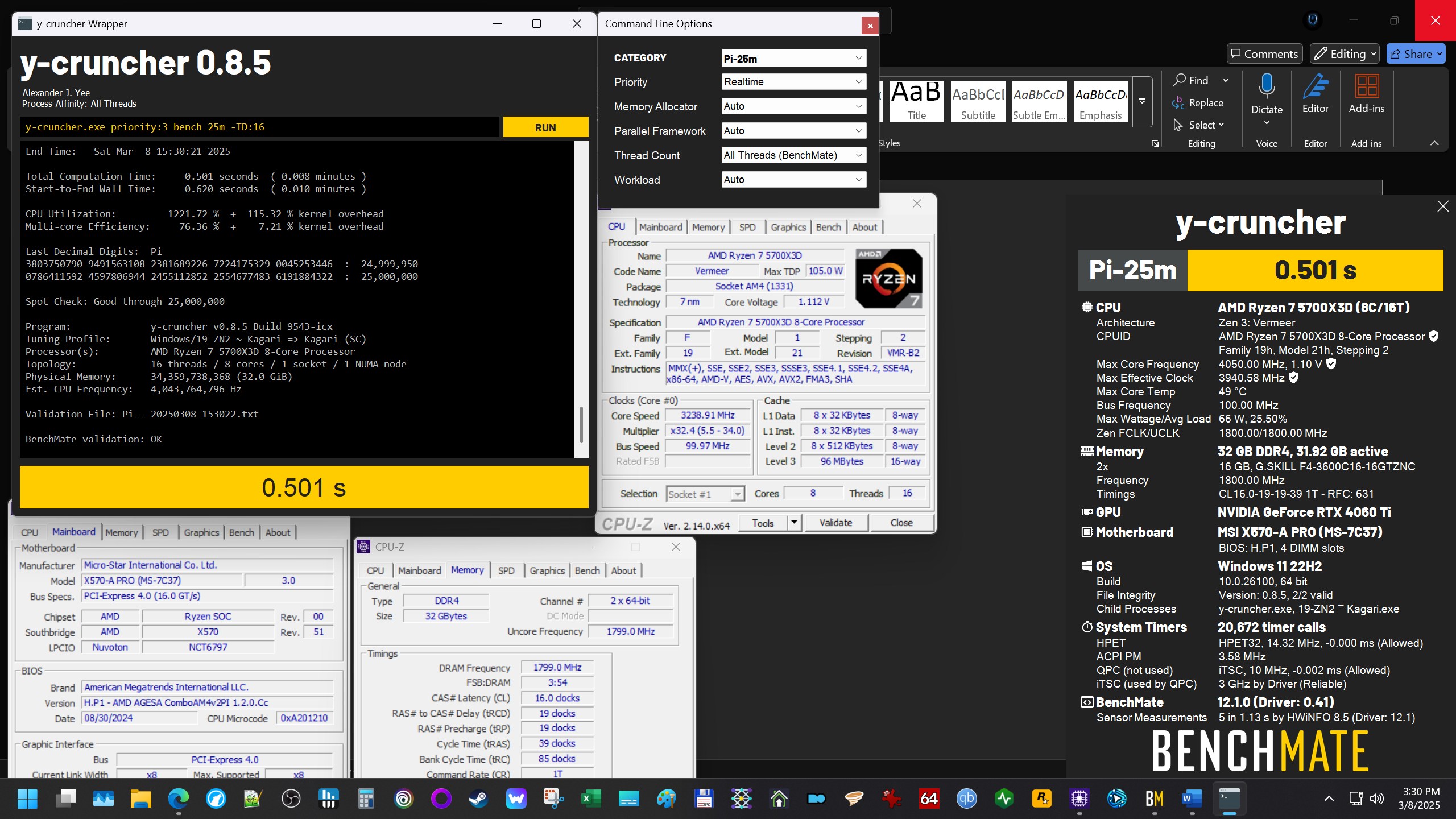Launch Steam from the taskbar
1456x819 pixels.
click(478, 799)
